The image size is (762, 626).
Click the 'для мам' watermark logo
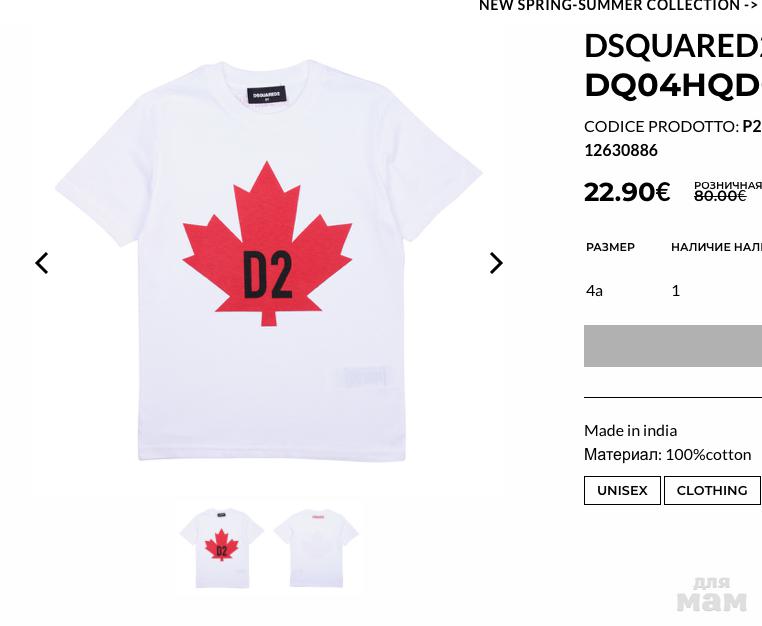click(x=711, y=593)
